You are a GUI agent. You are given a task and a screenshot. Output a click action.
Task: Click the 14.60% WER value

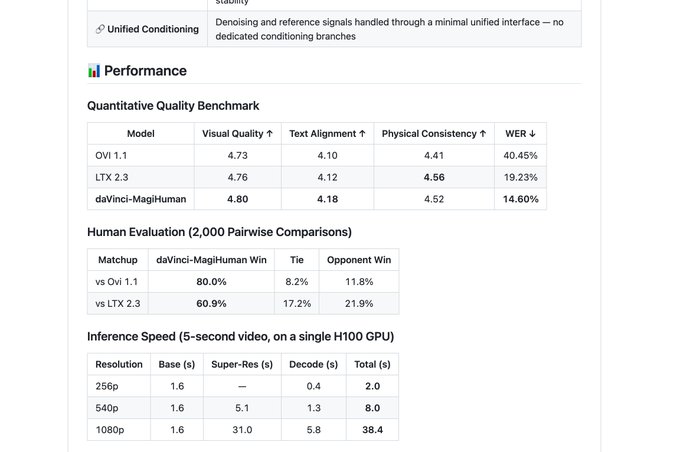[x=520, y=199]
